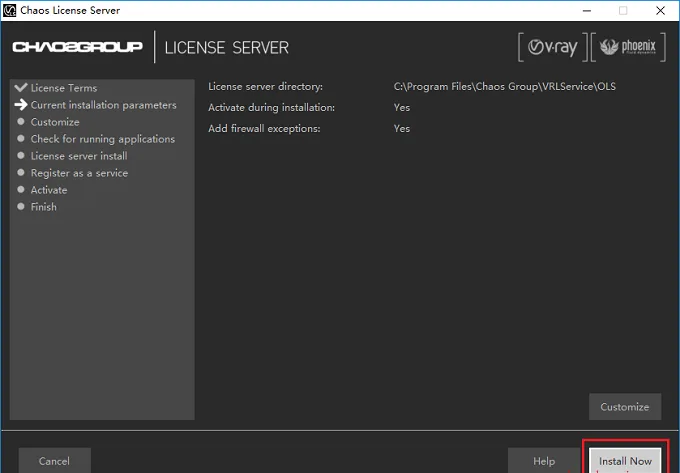Click Yes value for Add firewall exceptions

click(x=402, y=128)
